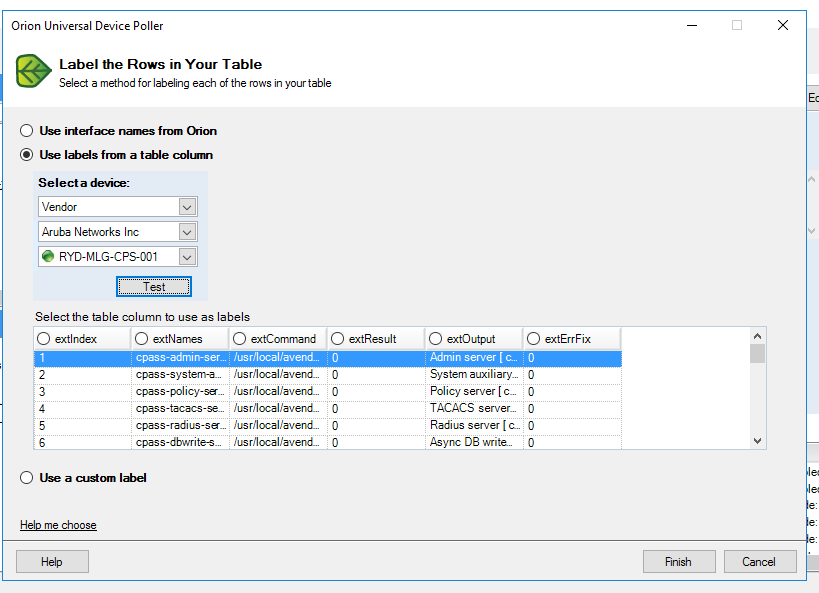Choose 'Use a custom label' radio option

(x=27, y=478)
